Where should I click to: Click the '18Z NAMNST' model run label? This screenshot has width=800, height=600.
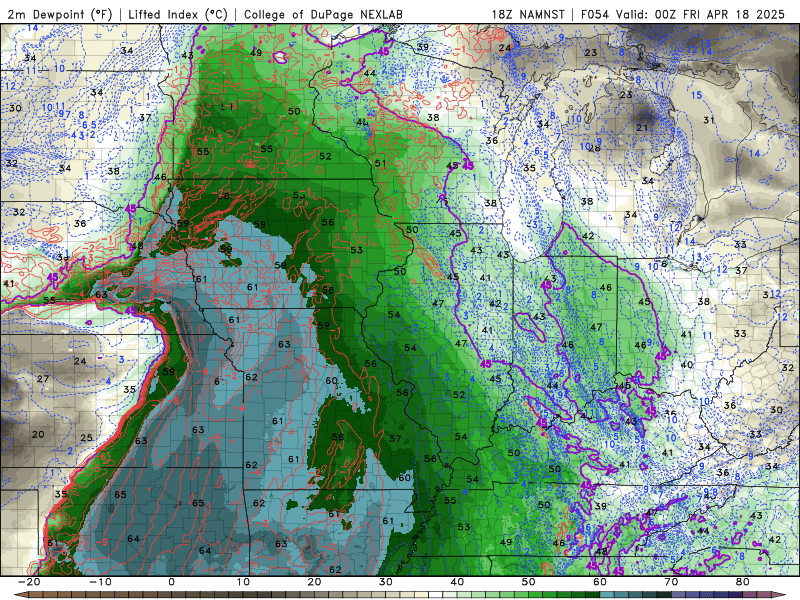528,14
